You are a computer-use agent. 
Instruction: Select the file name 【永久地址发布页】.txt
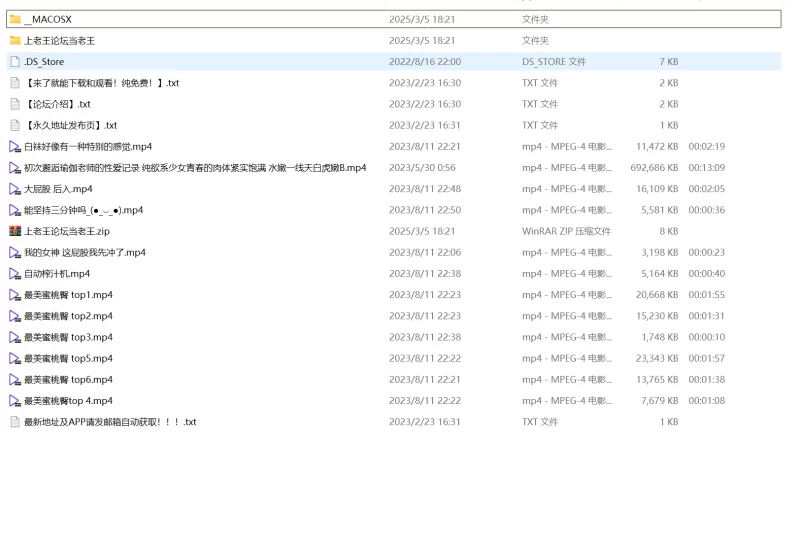[70, 125]
